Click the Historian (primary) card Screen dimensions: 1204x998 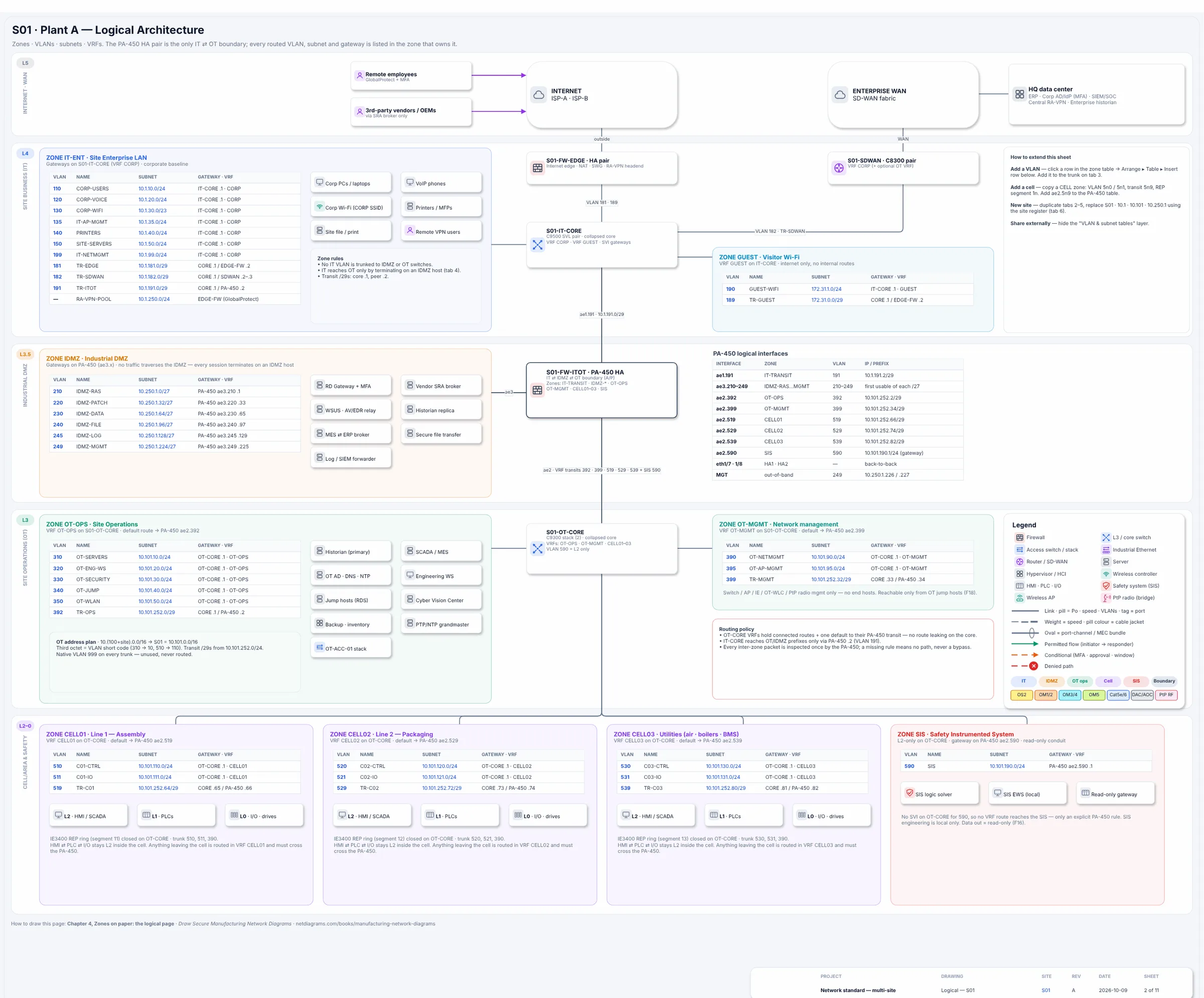351,552
